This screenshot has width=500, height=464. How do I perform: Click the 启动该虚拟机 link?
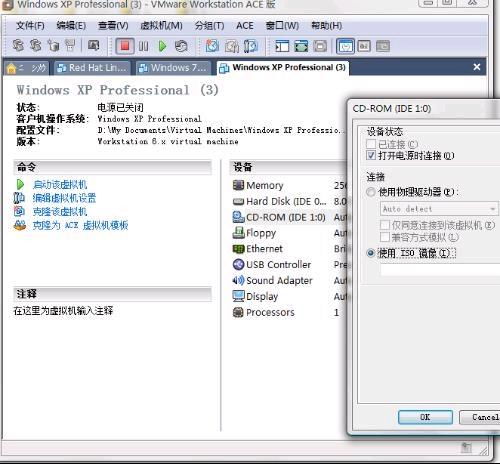[x=60, y=185]
